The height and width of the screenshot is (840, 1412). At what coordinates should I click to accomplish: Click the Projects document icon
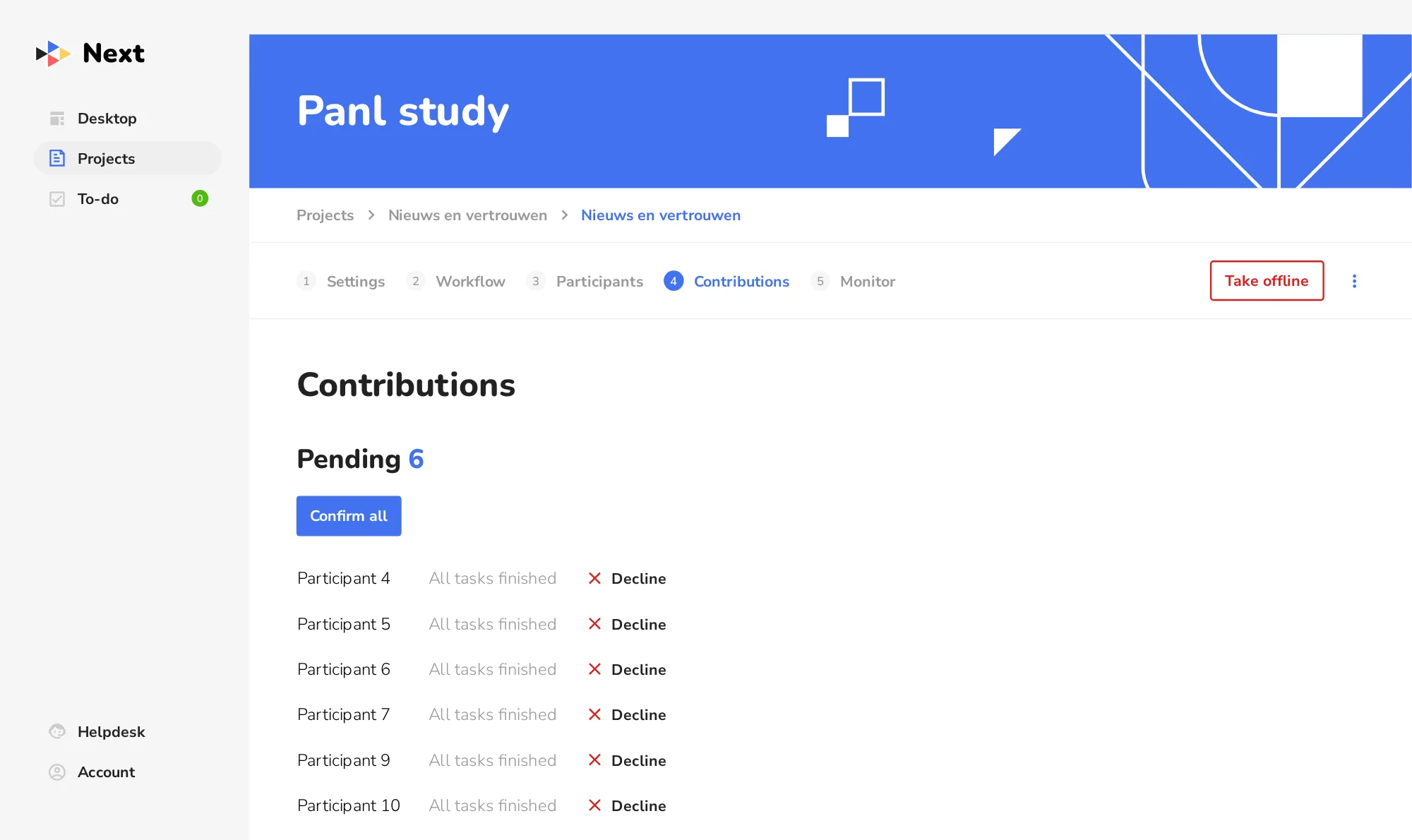[x=57, y=158]
